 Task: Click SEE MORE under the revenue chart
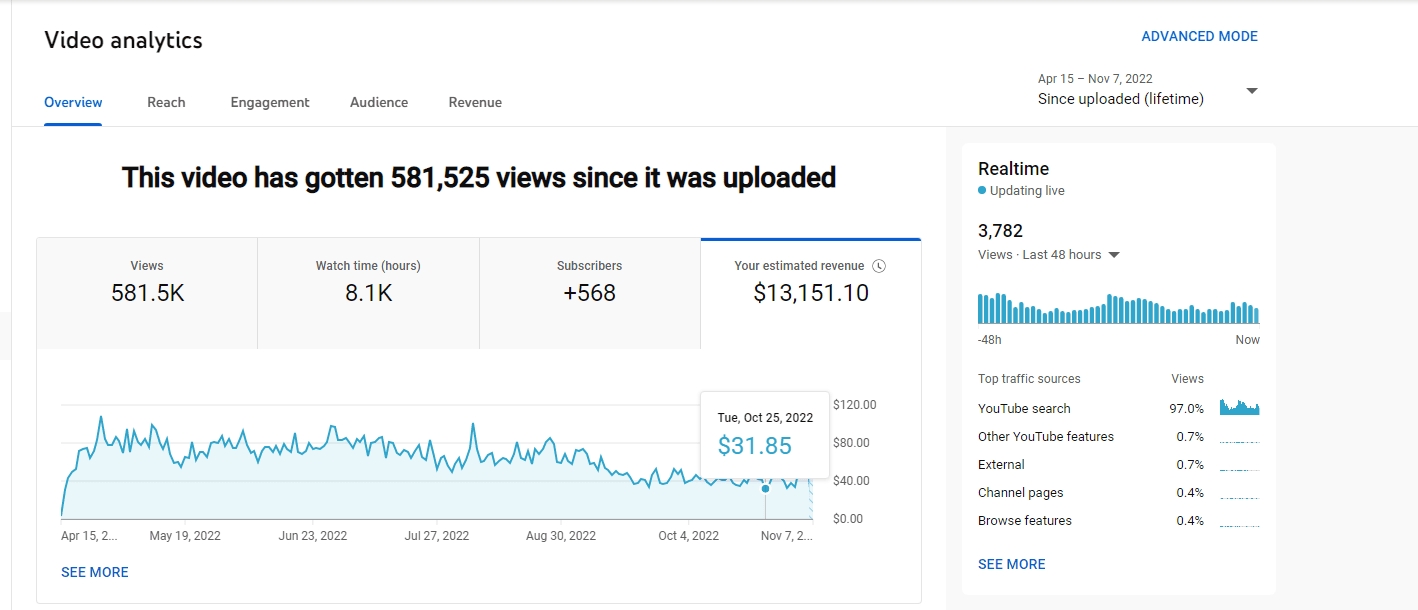(x=95, y=572)
